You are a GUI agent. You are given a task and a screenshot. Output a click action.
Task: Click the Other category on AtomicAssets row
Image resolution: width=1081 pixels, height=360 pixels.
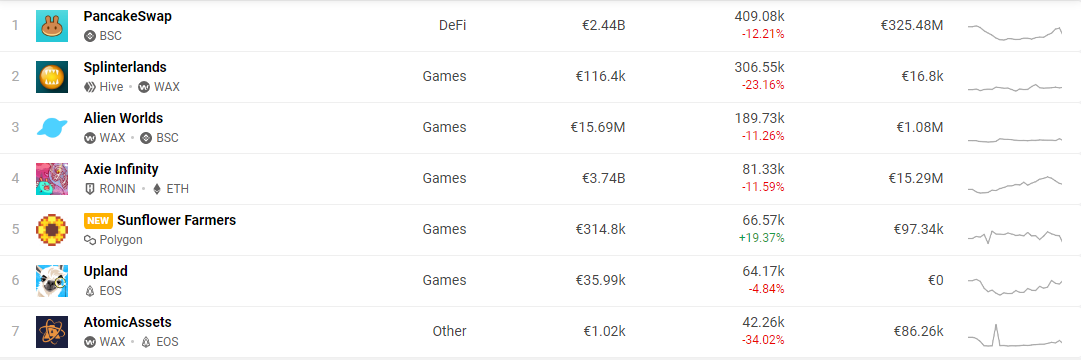[x=449, y=331]
